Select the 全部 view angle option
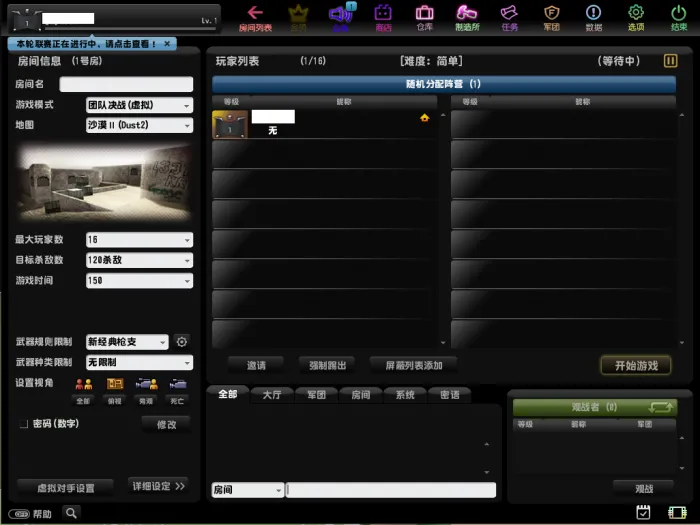This screenshot has width=700, height=525. click(x=83, y=384)
